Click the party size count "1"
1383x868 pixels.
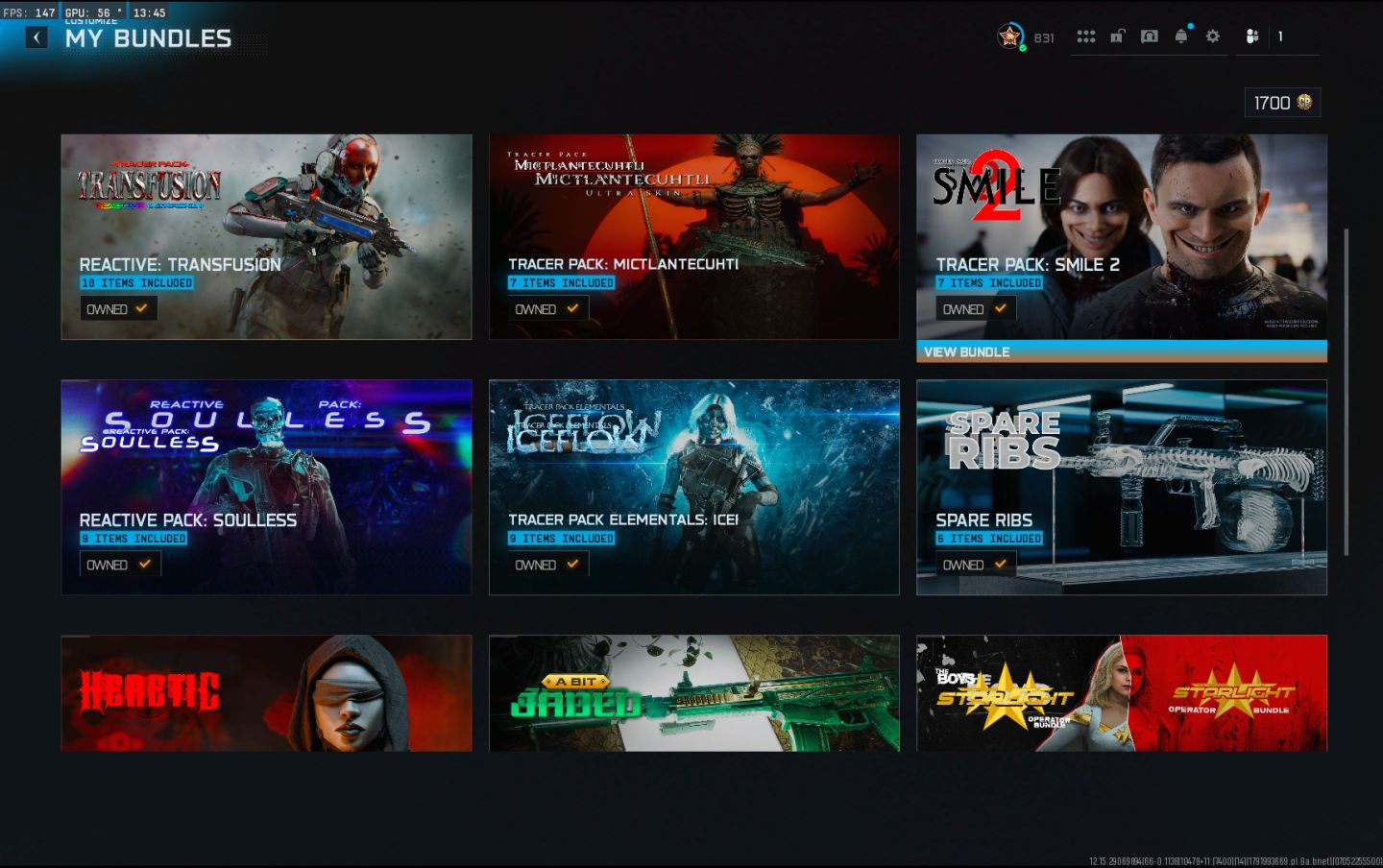point(1280,36)
